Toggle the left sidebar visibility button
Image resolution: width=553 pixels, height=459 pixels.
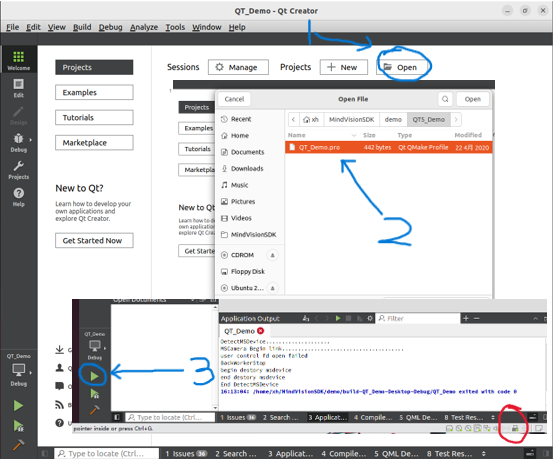pos(45,453)
